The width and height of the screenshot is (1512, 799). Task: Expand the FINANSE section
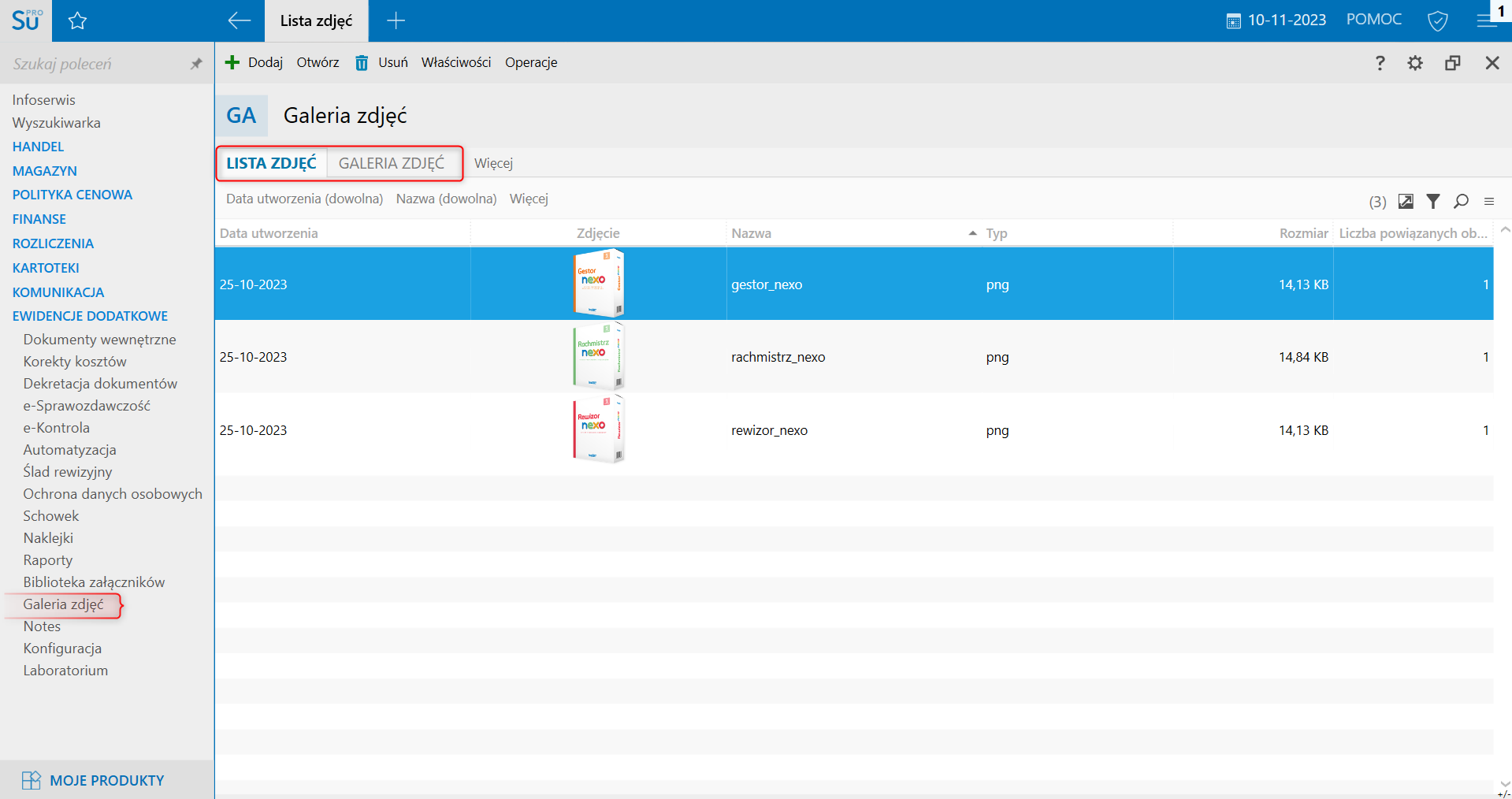(x=39, y=219)
